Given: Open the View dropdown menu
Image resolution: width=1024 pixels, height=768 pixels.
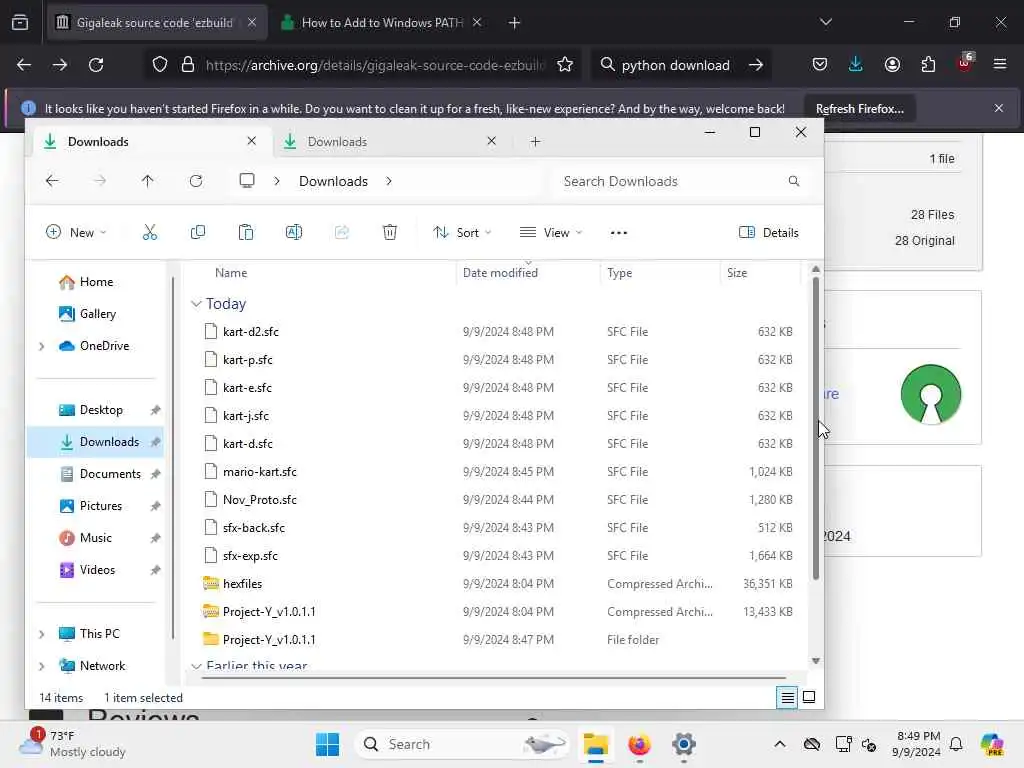Looking at the screenshot, I should (551, 232).
